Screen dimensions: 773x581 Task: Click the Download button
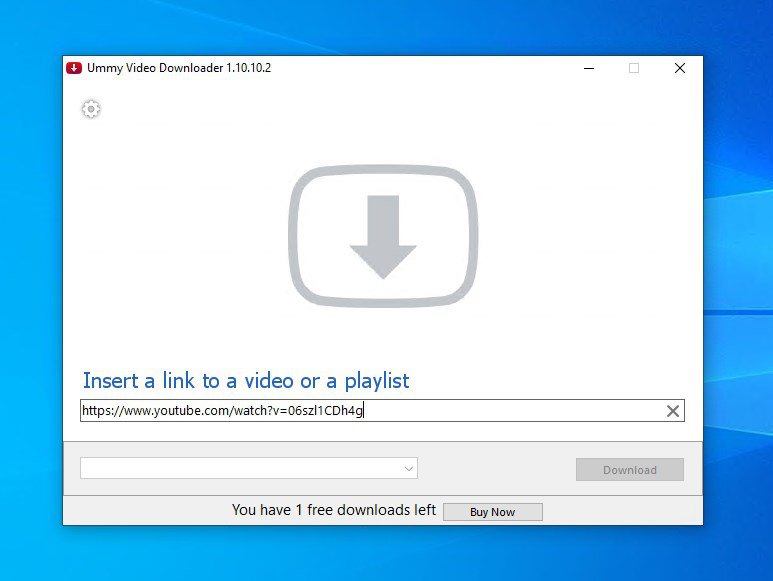[x=630, y=470]
